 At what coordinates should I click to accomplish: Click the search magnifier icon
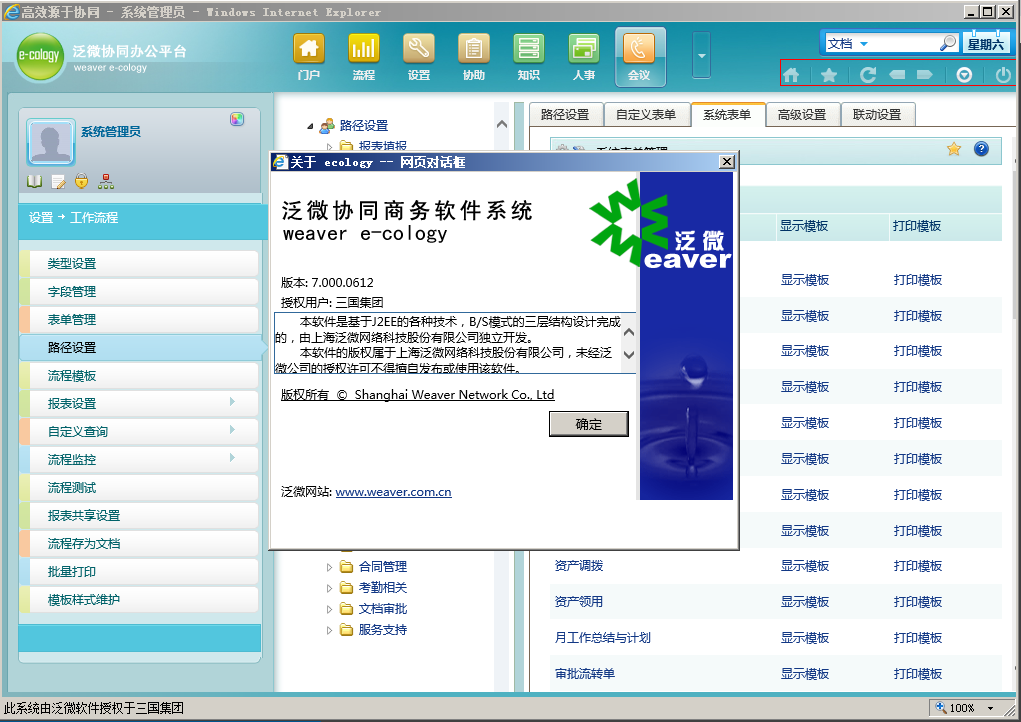[948, 43]
